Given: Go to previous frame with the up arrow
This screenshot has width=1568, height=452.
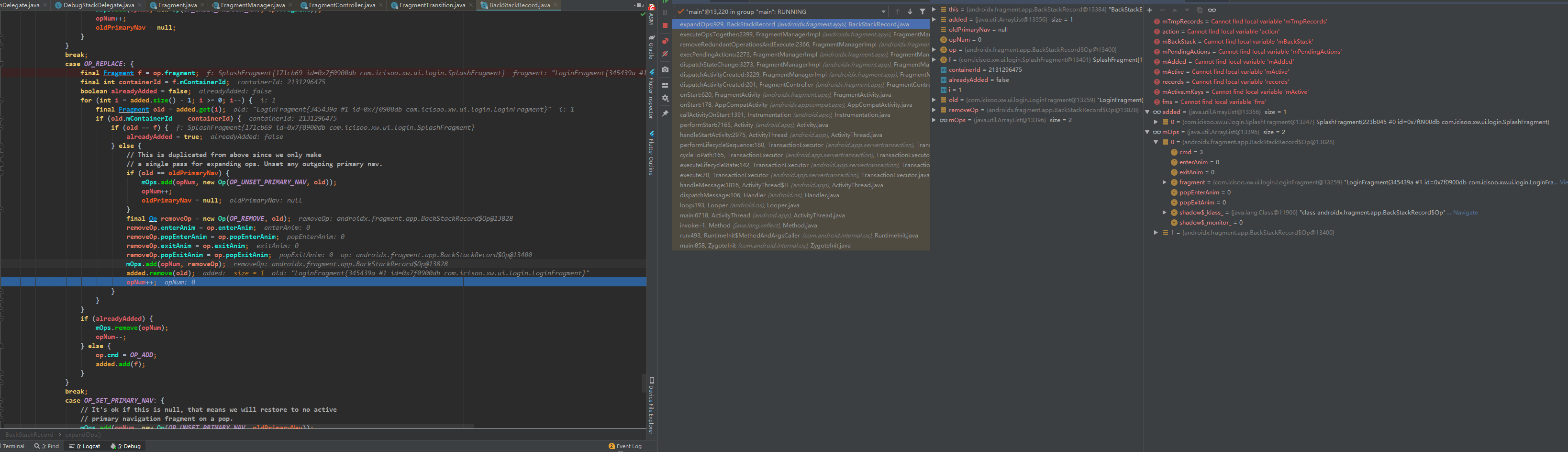Looking at the screenshot, I should click(x=897, y=11).
